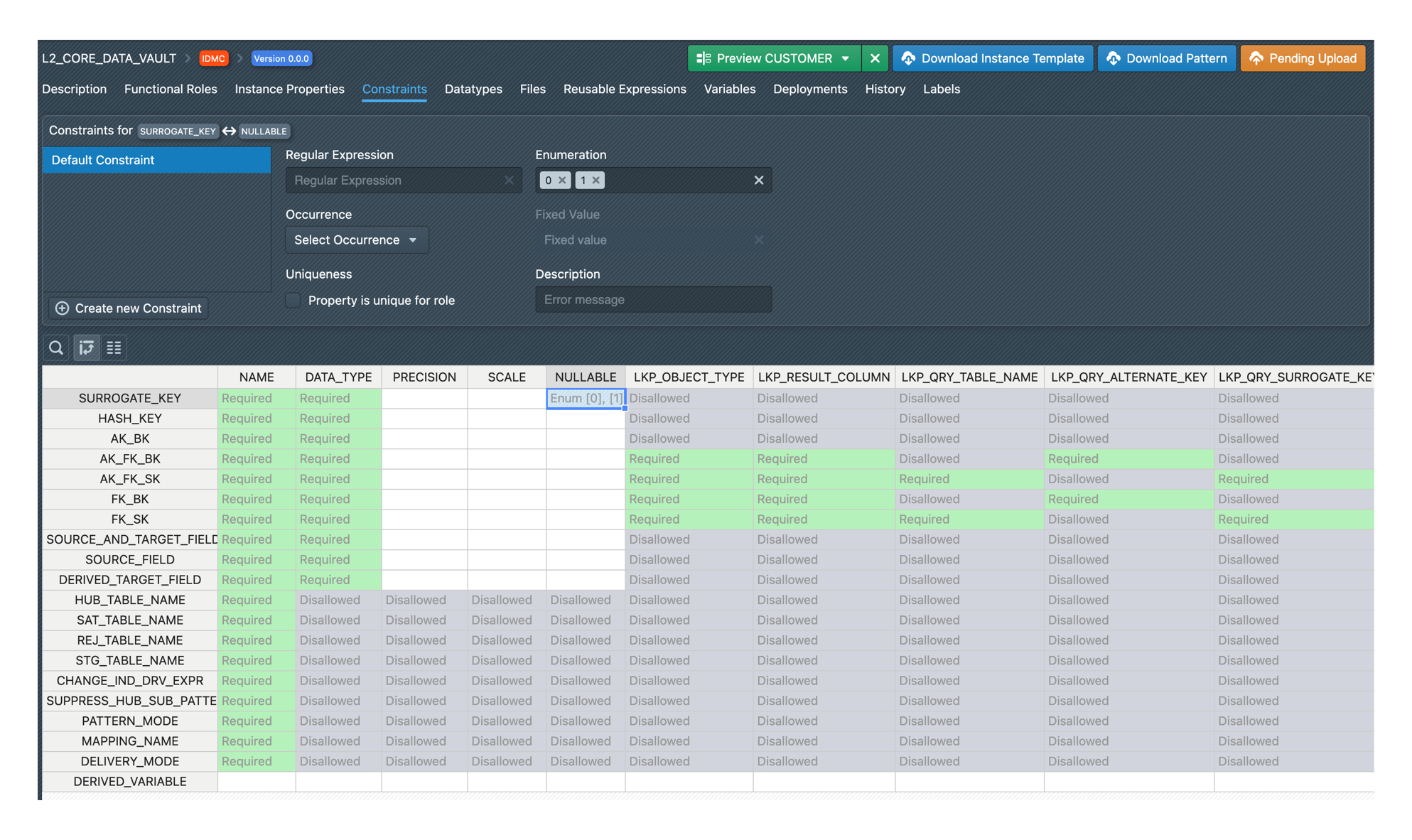
Task: Toggle the transpose rows and columns icon
Action: pyautogui.click(x=87, y=348)
